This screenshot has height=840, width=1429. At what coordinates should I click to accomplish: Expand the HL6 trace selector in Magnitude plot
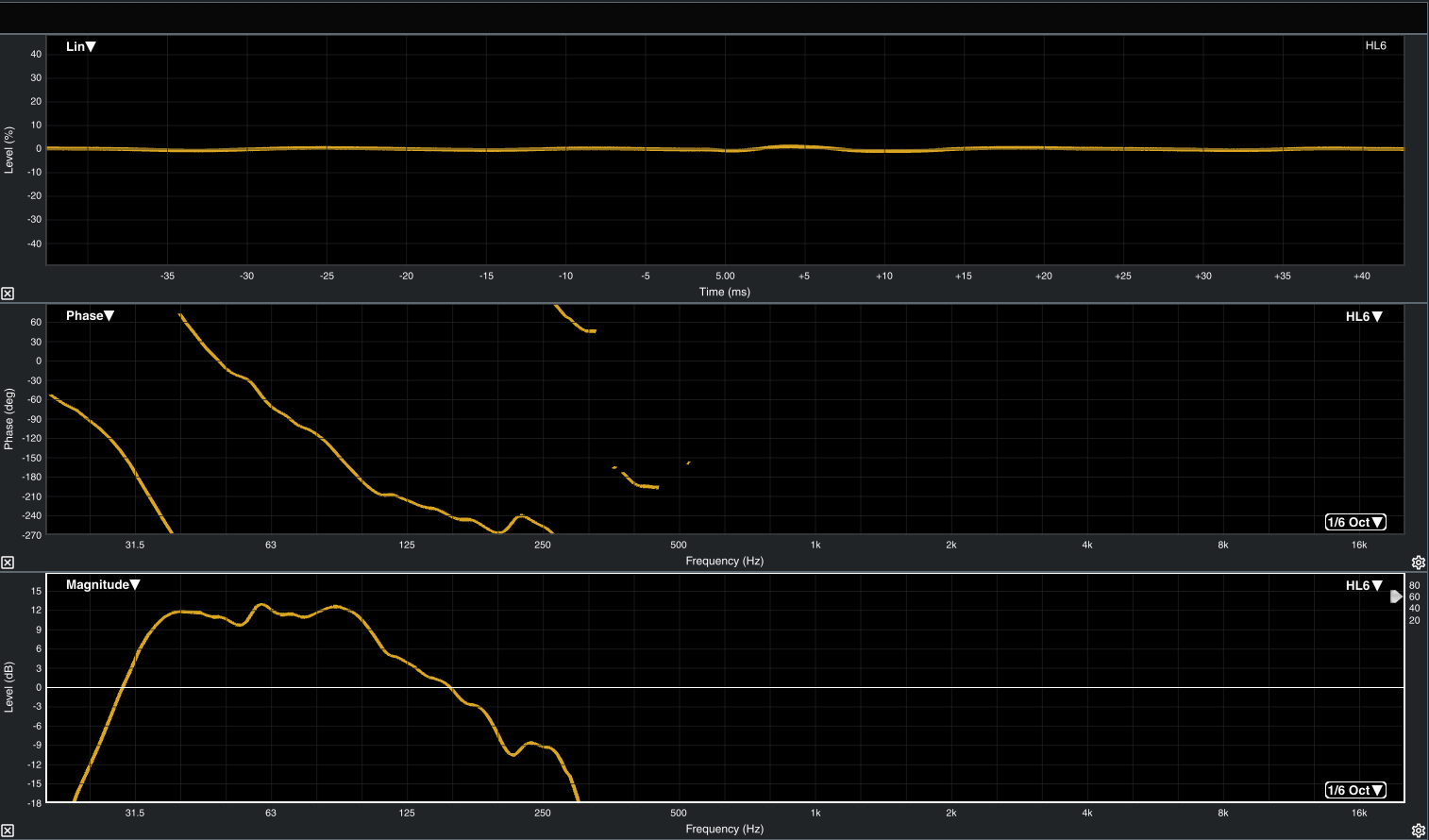(x=1364, y=585)
